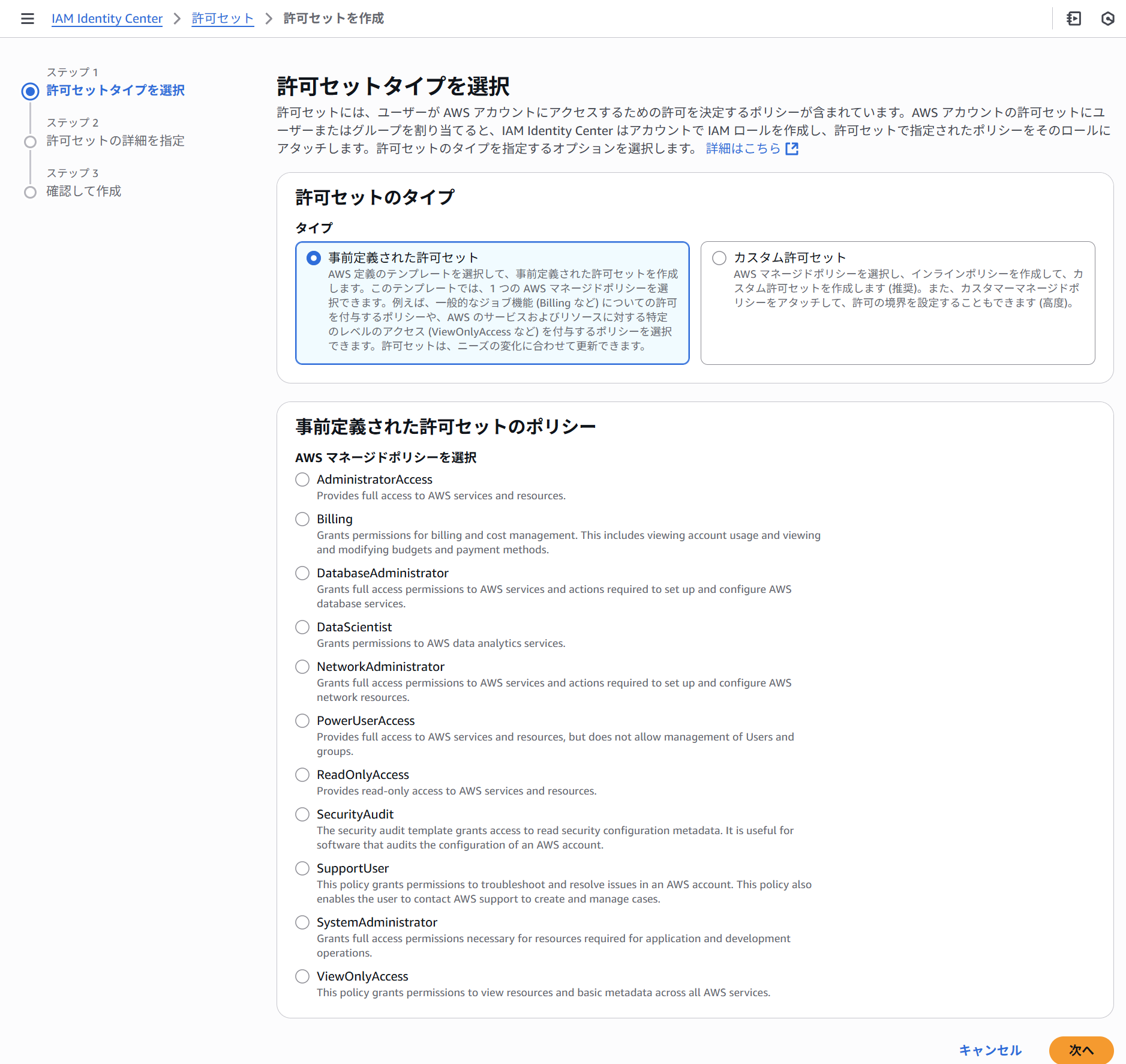Pick the NetworkAdministrator policy

302,667
